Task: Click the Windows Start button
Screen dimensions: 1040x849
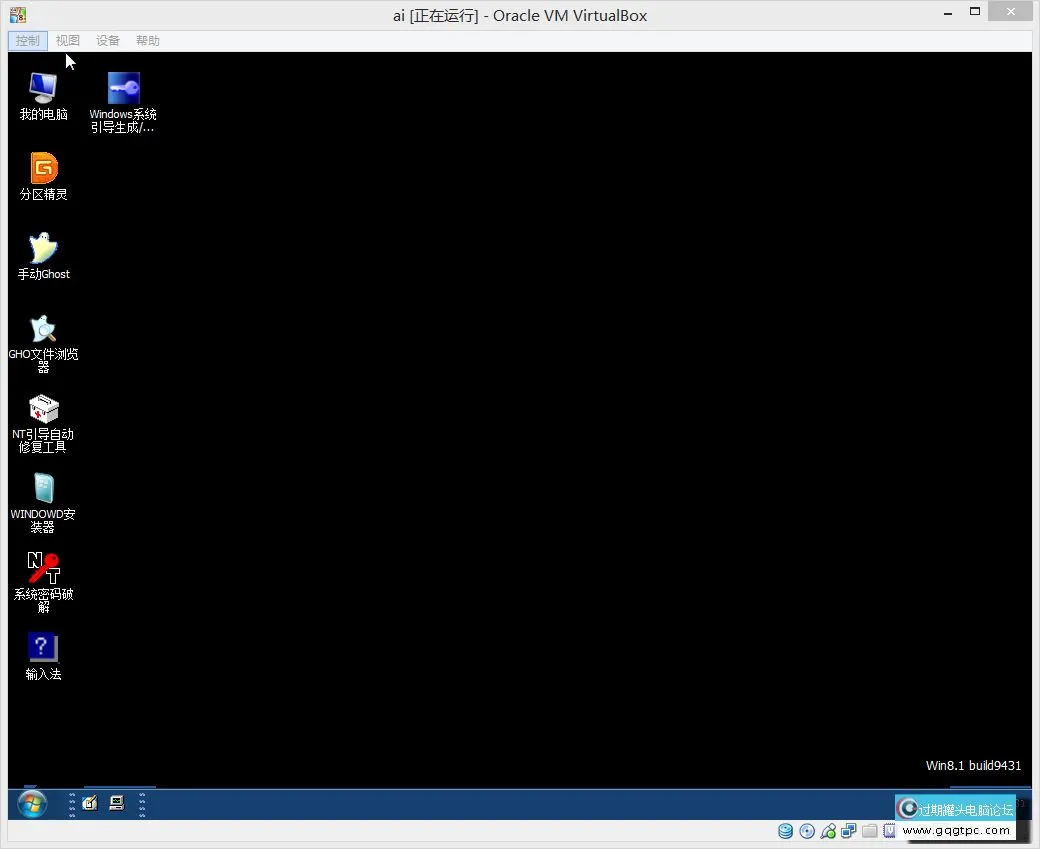Action: click(x=31, y=804)
